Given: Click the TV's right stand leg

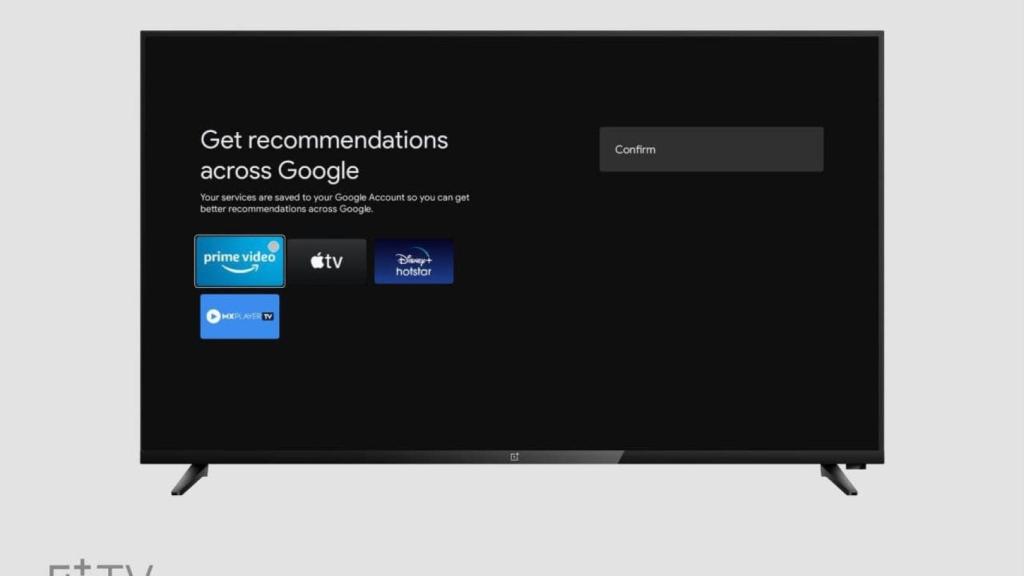Looking at the screenshot, I should click(x=838, y=478).
